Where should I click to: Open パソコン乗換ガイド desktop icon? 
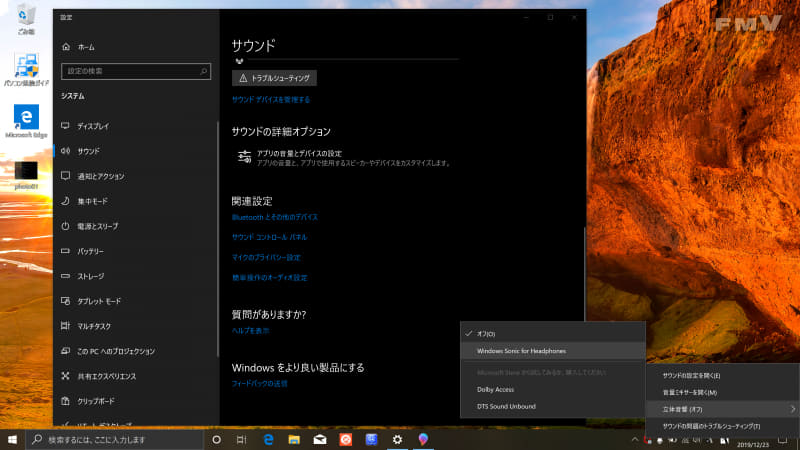click(x=26, y=69)
